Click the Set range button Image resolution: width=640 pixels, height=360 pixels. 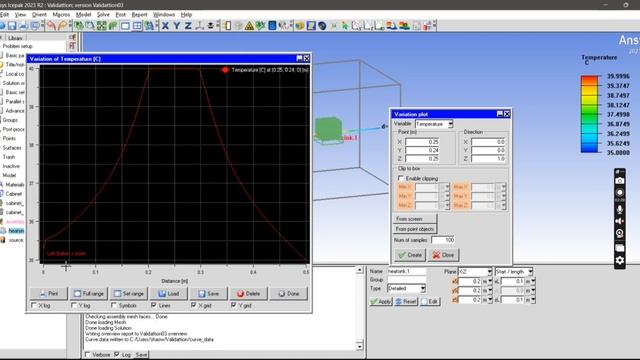click(129, 293)
